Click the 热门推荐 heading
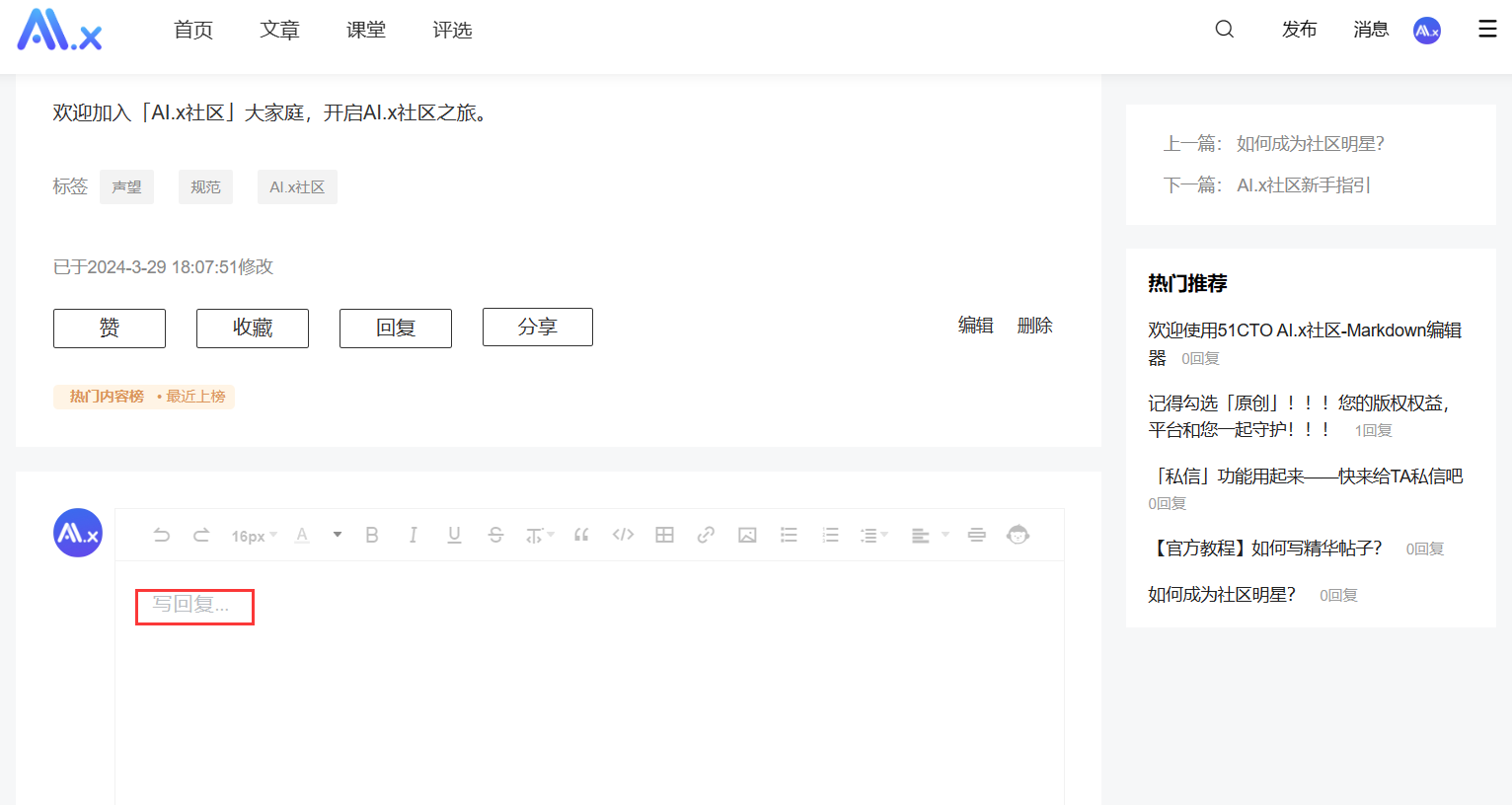This screenshot has width=1512, height=805. 1187,284
